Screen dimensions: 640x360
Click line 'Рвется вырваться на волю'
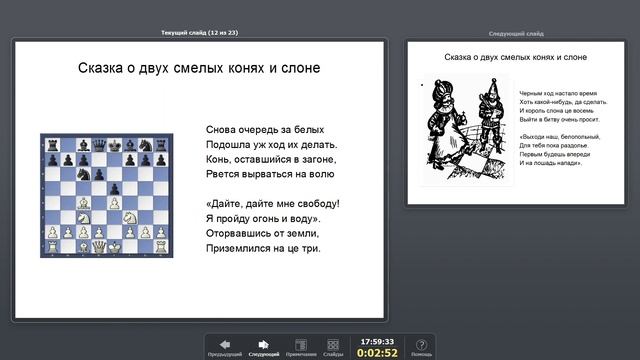click(270, 174)
